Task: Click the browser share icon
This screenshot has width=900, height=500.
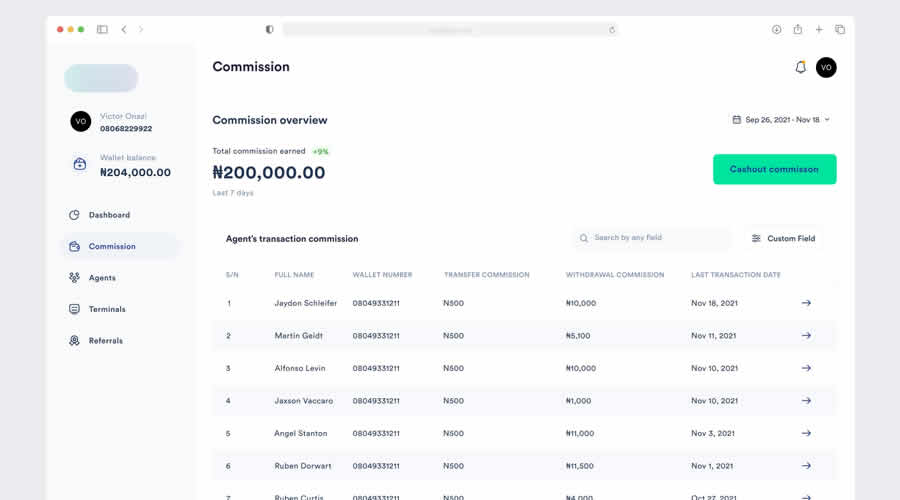Action: click(798, 30)
